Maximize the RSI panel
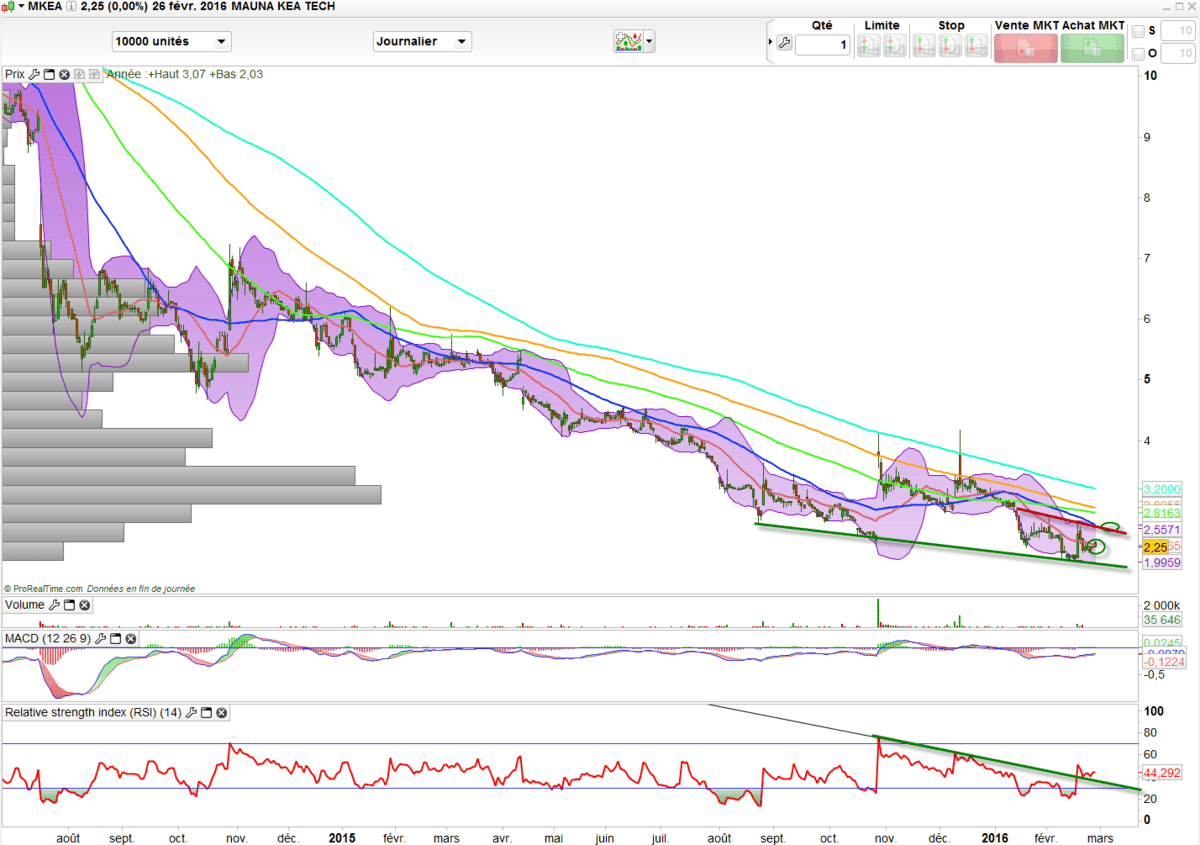Viewport: 1200px width, 845px height. 207,713
